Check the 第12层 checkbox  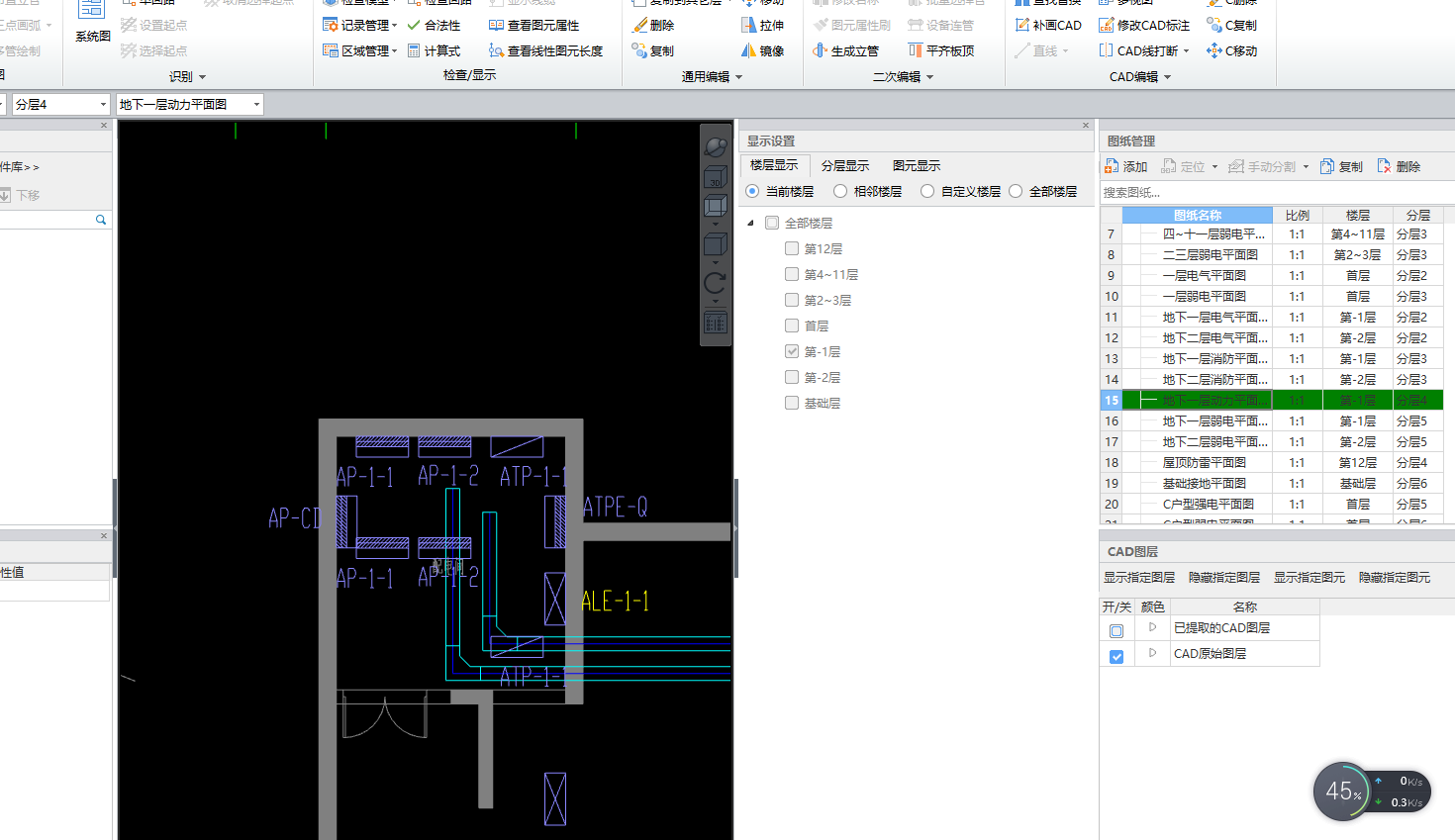point(792,248)
